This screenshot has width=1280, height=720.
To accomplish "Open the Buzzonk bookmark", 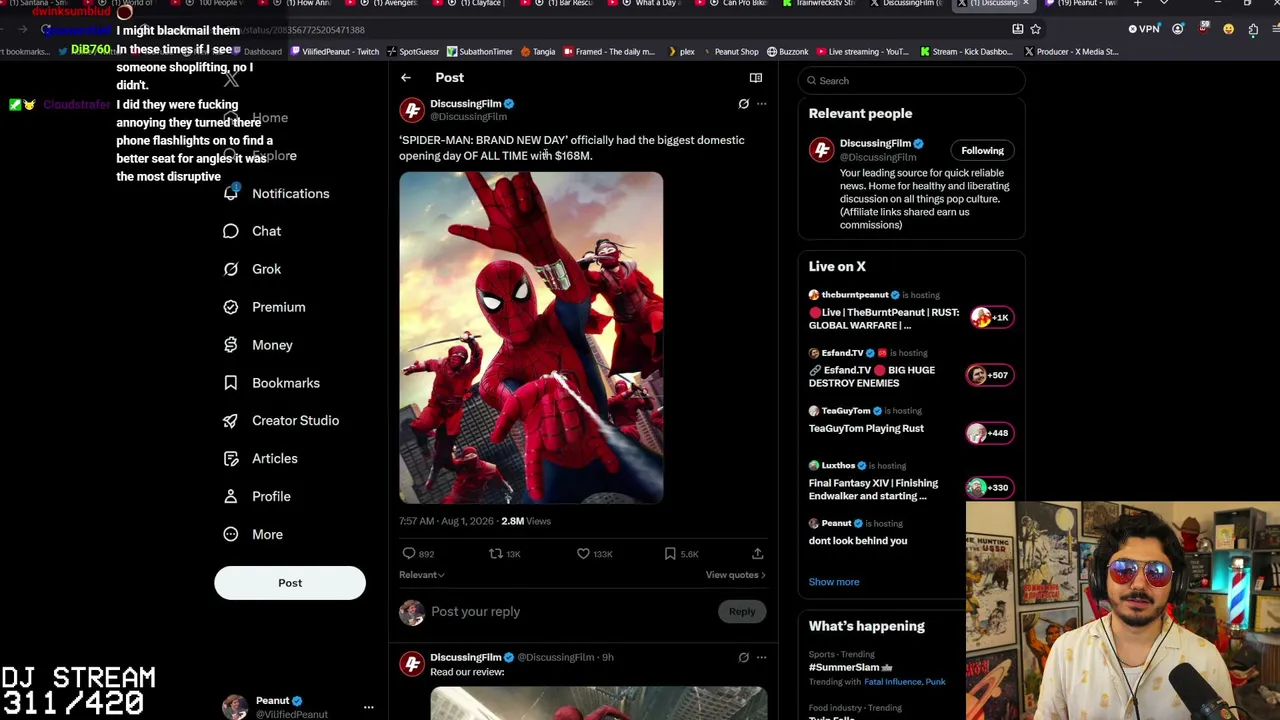I will 787,52.
